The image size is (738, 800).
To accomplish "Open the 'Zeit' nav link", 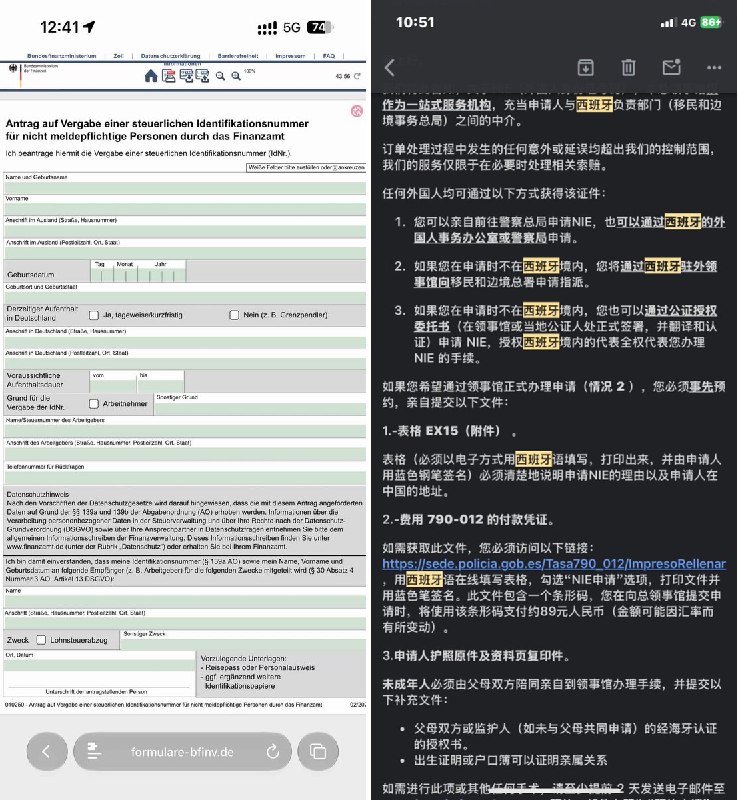I will click(118, 56).
